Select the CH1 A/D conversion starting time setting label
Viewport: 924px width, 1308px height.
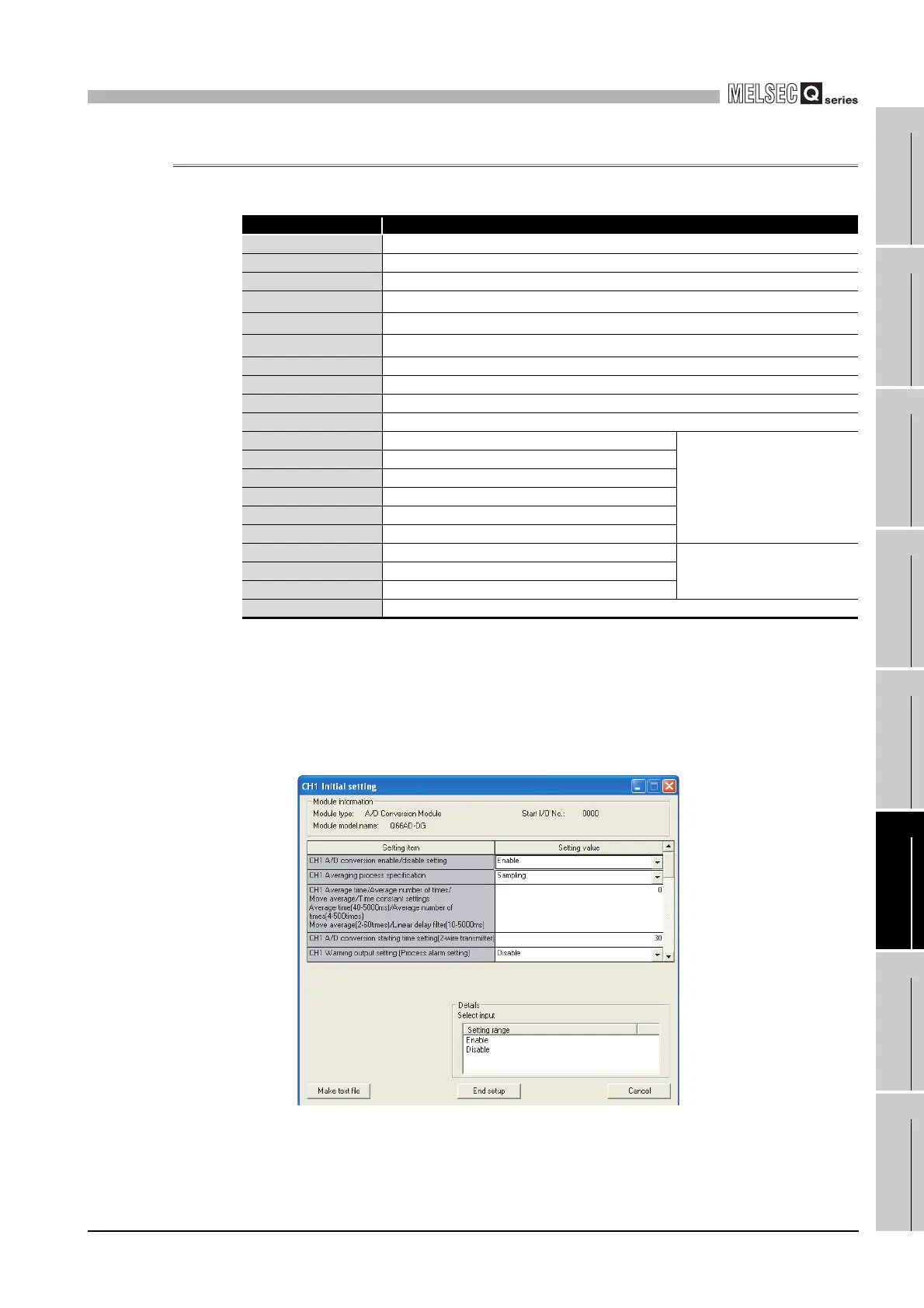coord(401,939)
